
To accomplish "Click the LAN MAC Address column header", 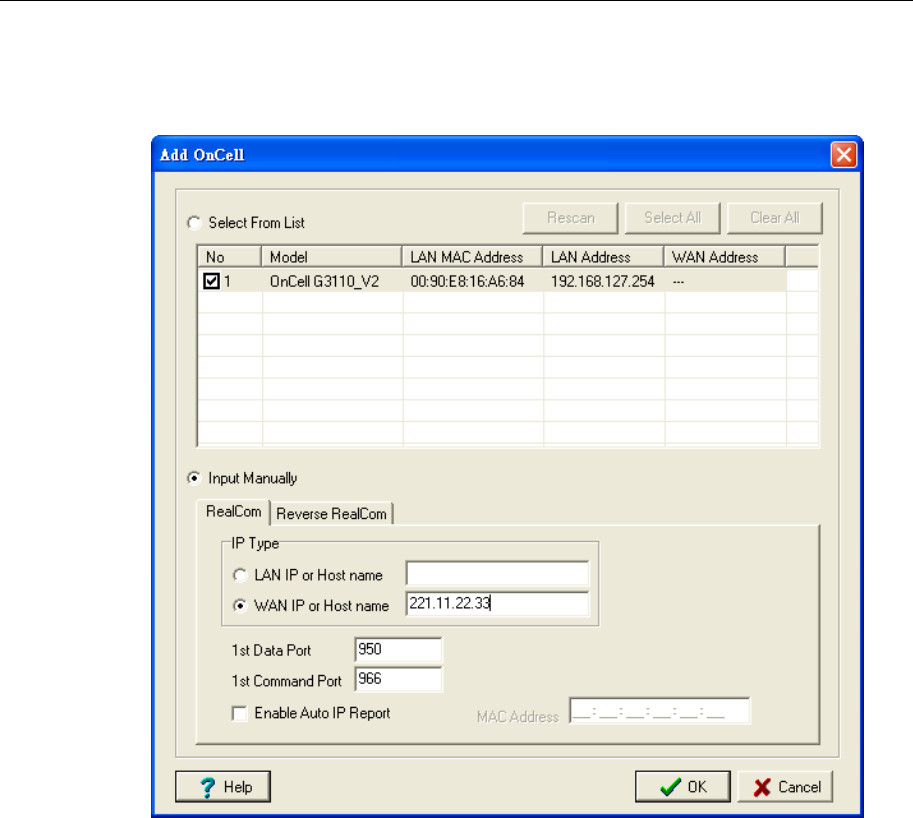I will pos(472,257).
